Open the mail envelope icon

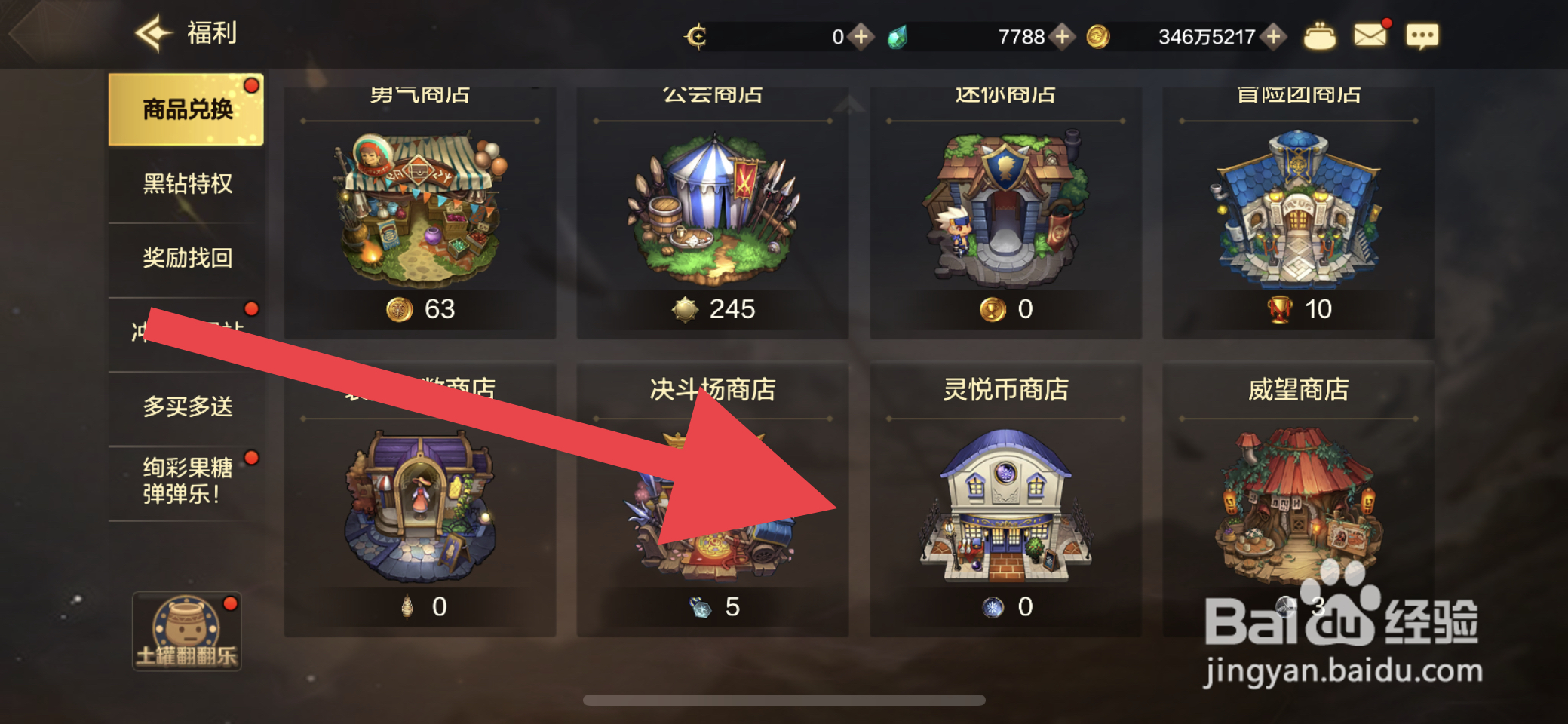click(x=1370, y=35)
